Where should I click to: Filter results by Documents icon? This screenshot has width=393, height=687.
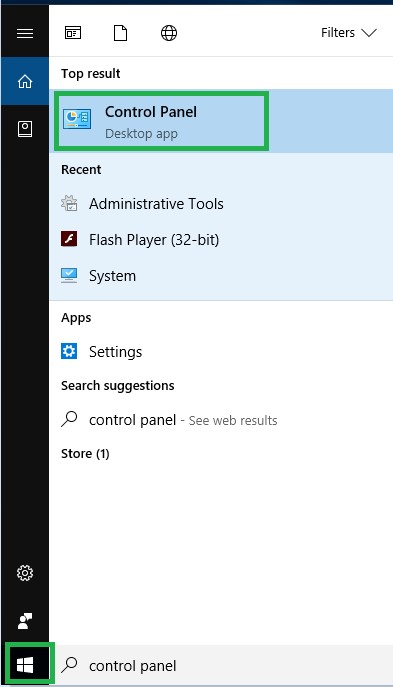click(x=120, y=33)
